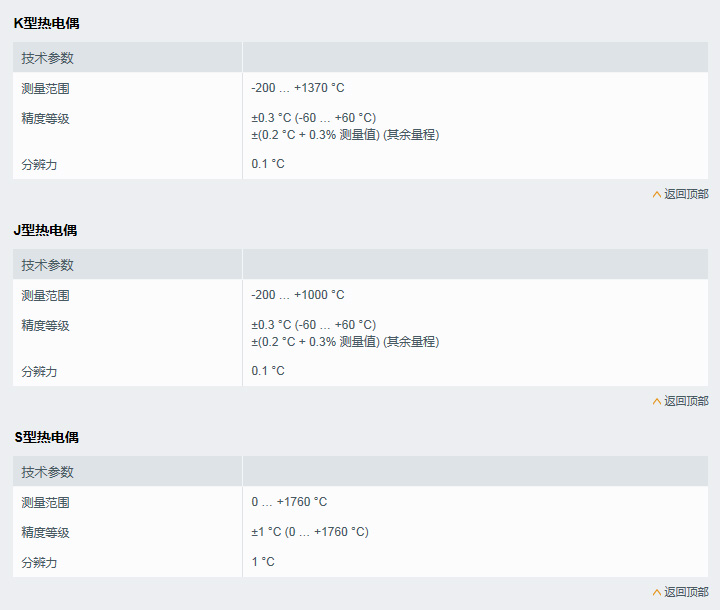
Task: Click 返回顶部 link under the S型热电偶 table
Action: (x=686, y=592)
